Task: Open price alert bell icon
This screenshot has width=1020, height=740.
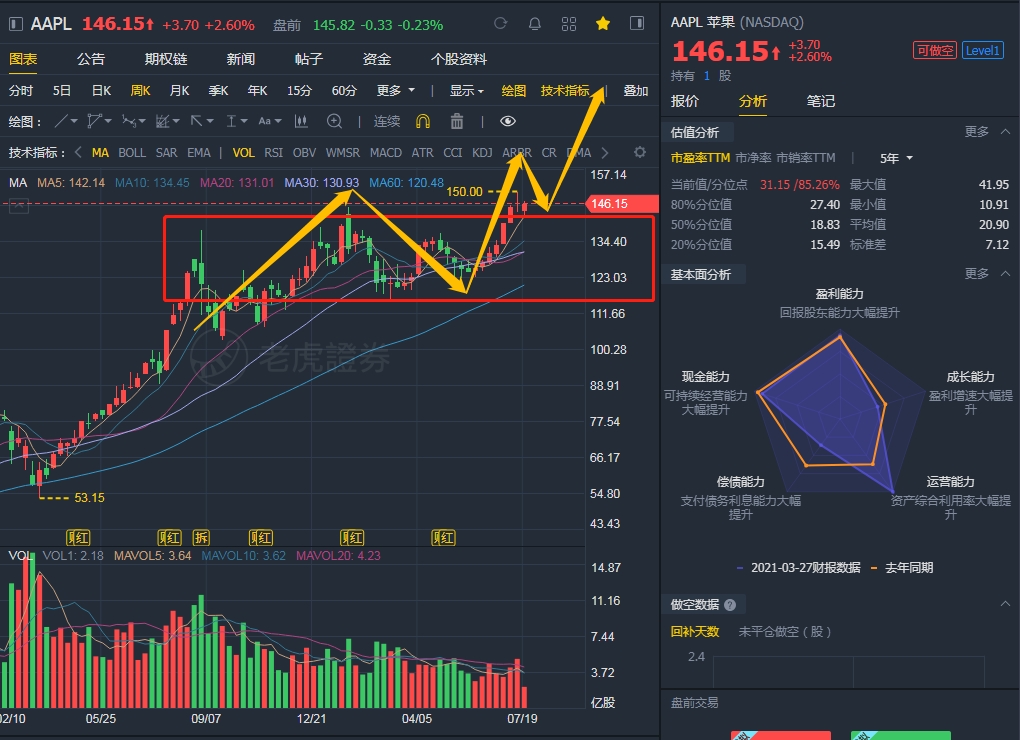Action: [535, 24]
